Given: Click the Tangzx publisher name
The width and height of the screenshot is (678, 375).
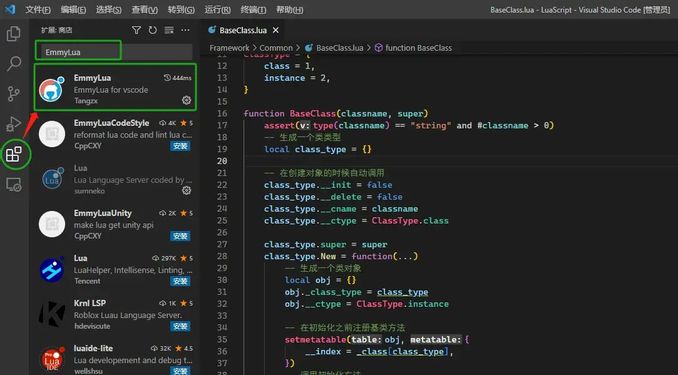Looking at the screenshot, I should pyautogui.click(x=86, y=101).
